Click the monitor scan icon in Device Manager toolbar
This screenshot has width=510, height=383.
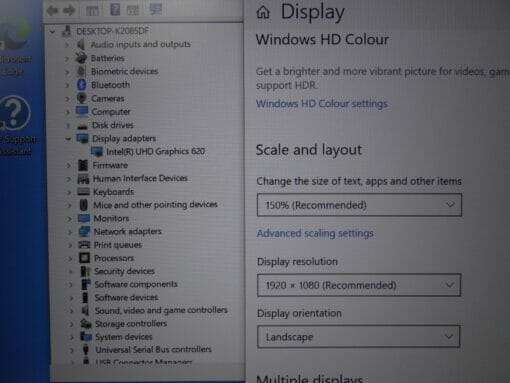pos(155,9)
